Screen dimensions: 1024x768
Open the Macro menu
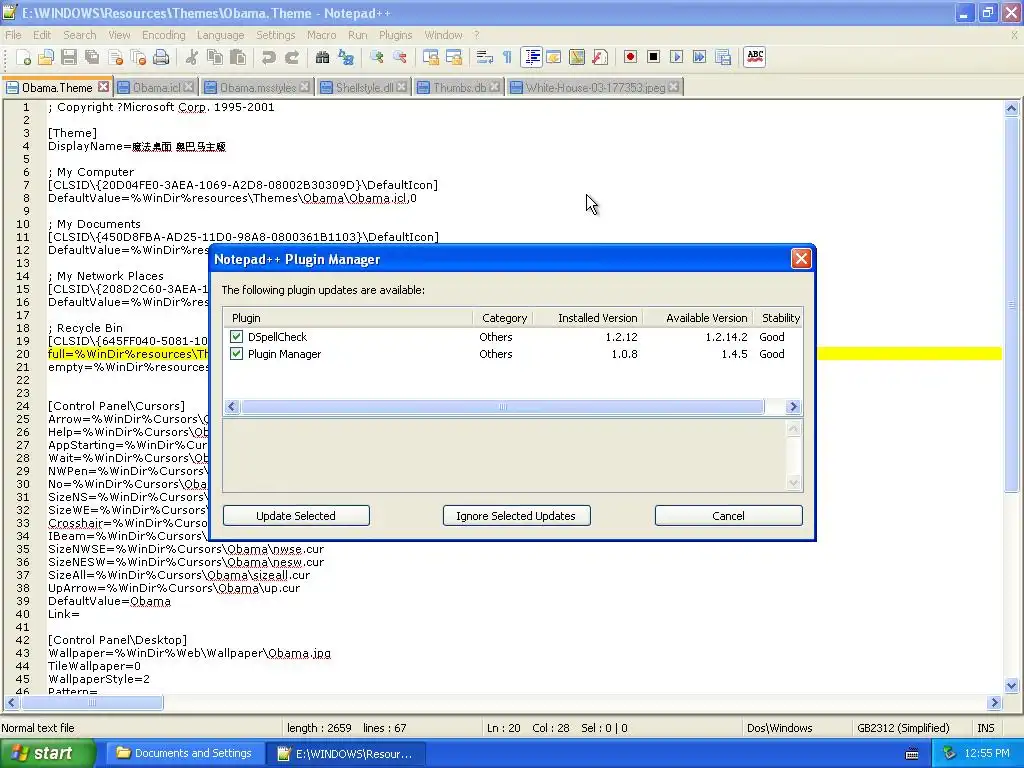pos(321,35)
